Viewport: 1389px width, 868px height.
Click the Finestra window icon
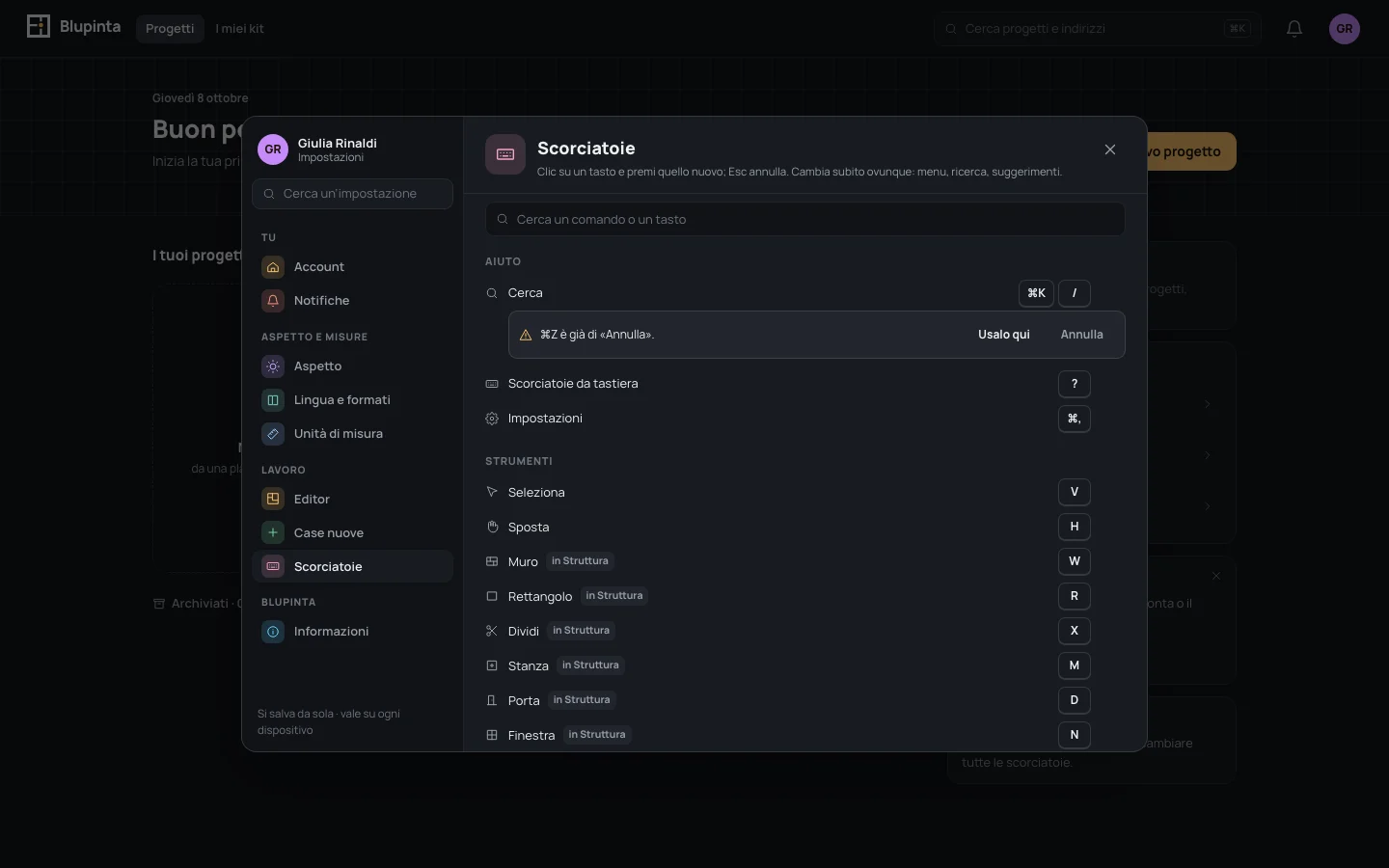point(492,736)
